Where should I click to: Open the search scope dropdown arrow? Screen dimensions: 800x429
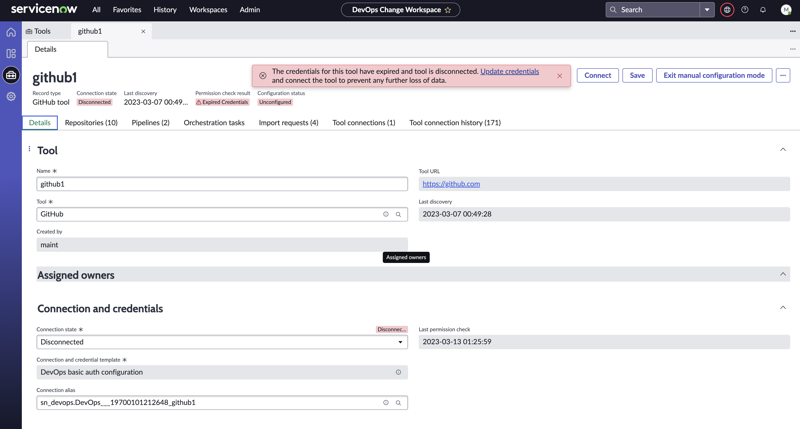pyautogui.click(x=707, y=10)
